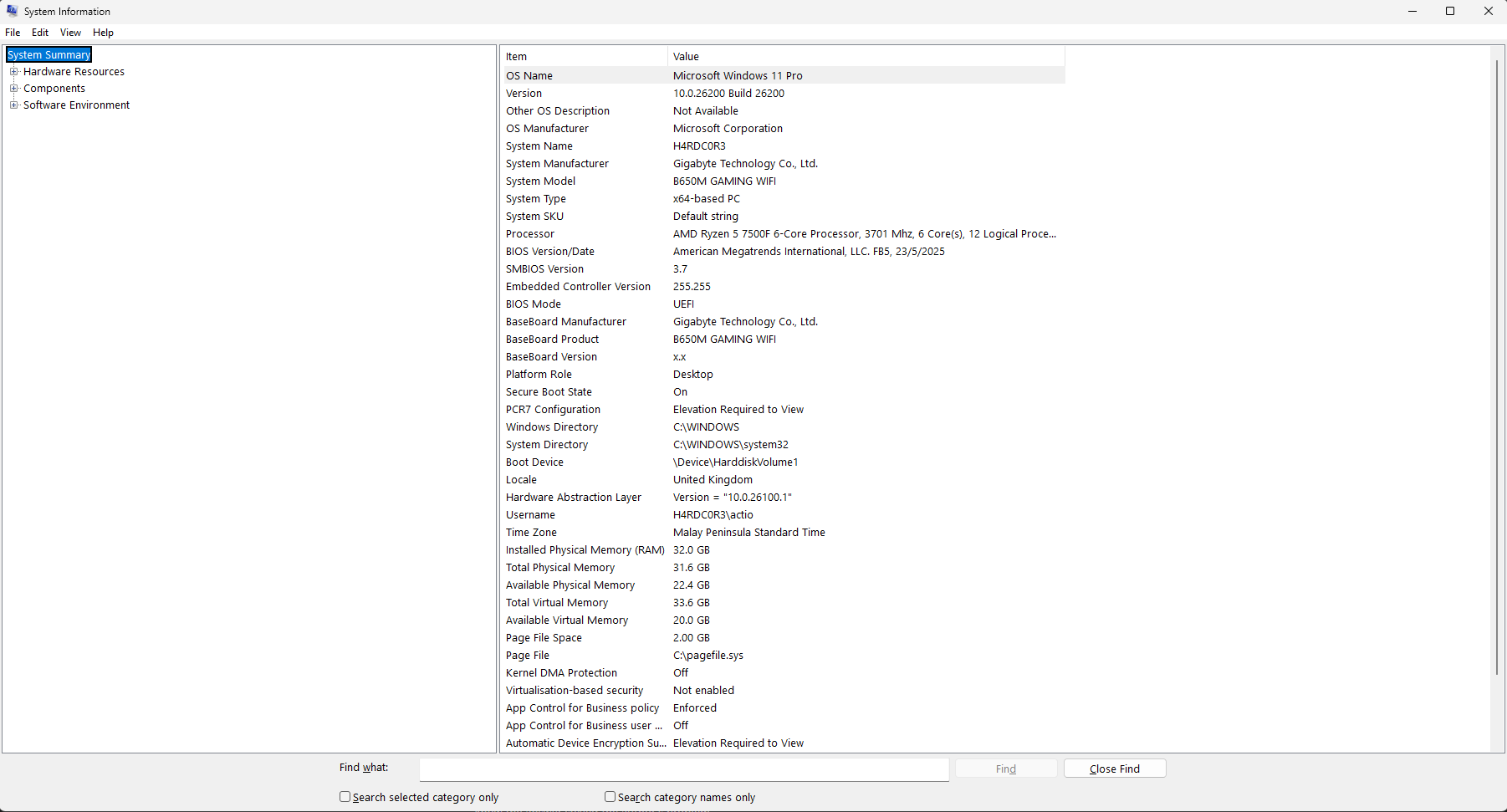
Task: Expand the Hardware Resources tree node
Action: tap(14, 71)
